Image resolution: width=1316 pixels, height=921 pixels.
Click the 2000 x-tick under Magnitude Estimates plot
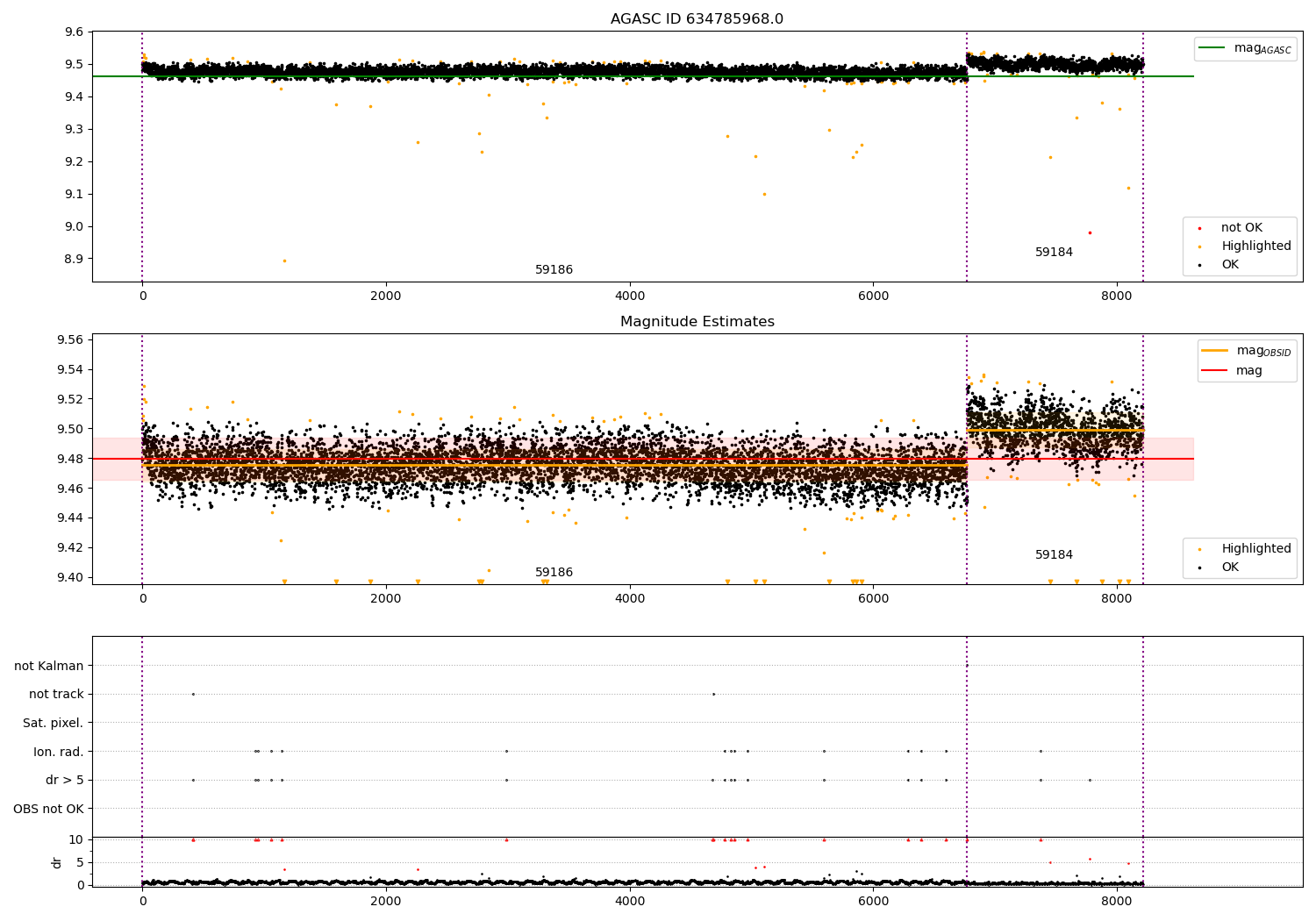coord(386,599)
